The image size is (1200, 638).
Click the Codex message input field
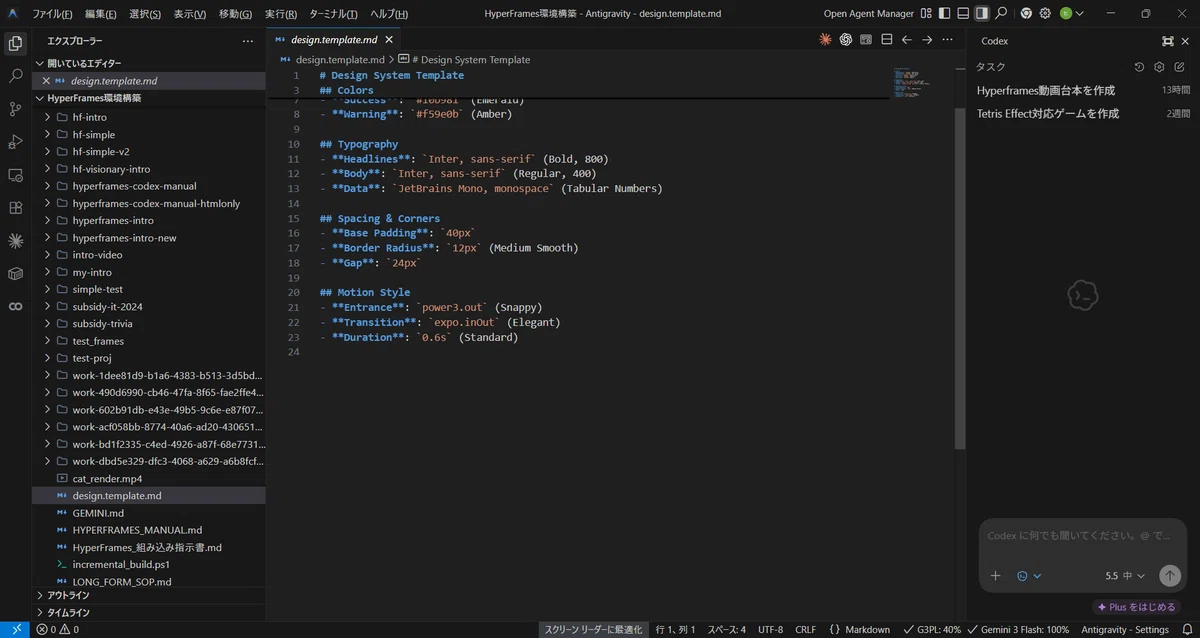point(1082,536)
